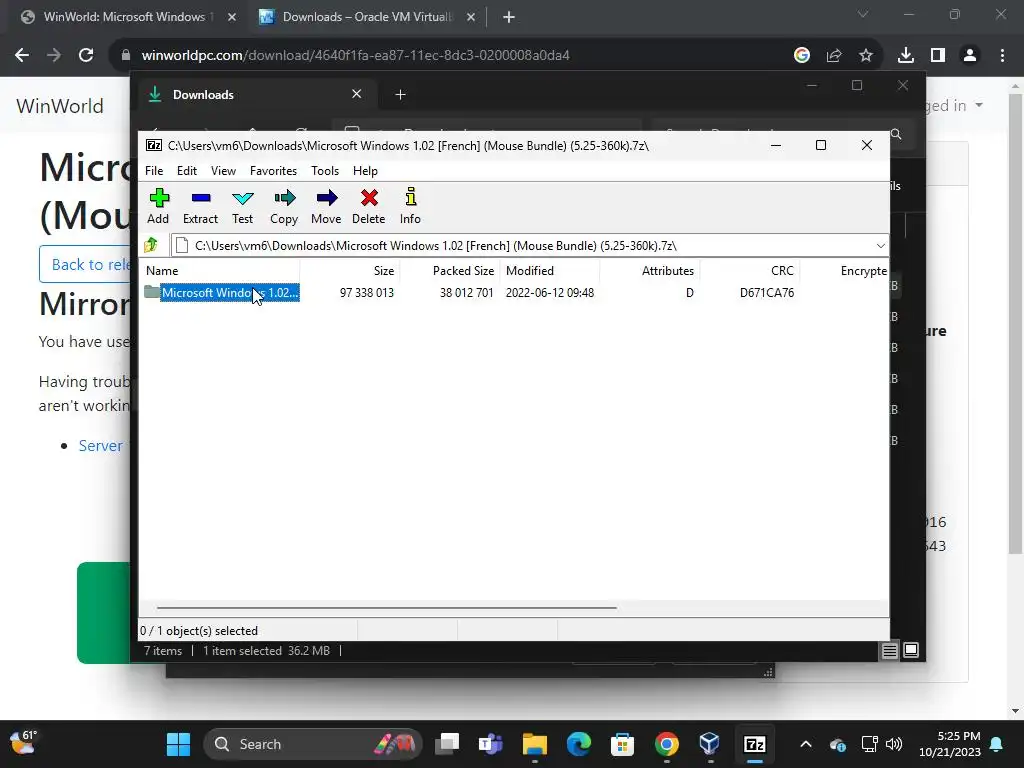Open the Chrome profile icon

(x=970, y=56)
